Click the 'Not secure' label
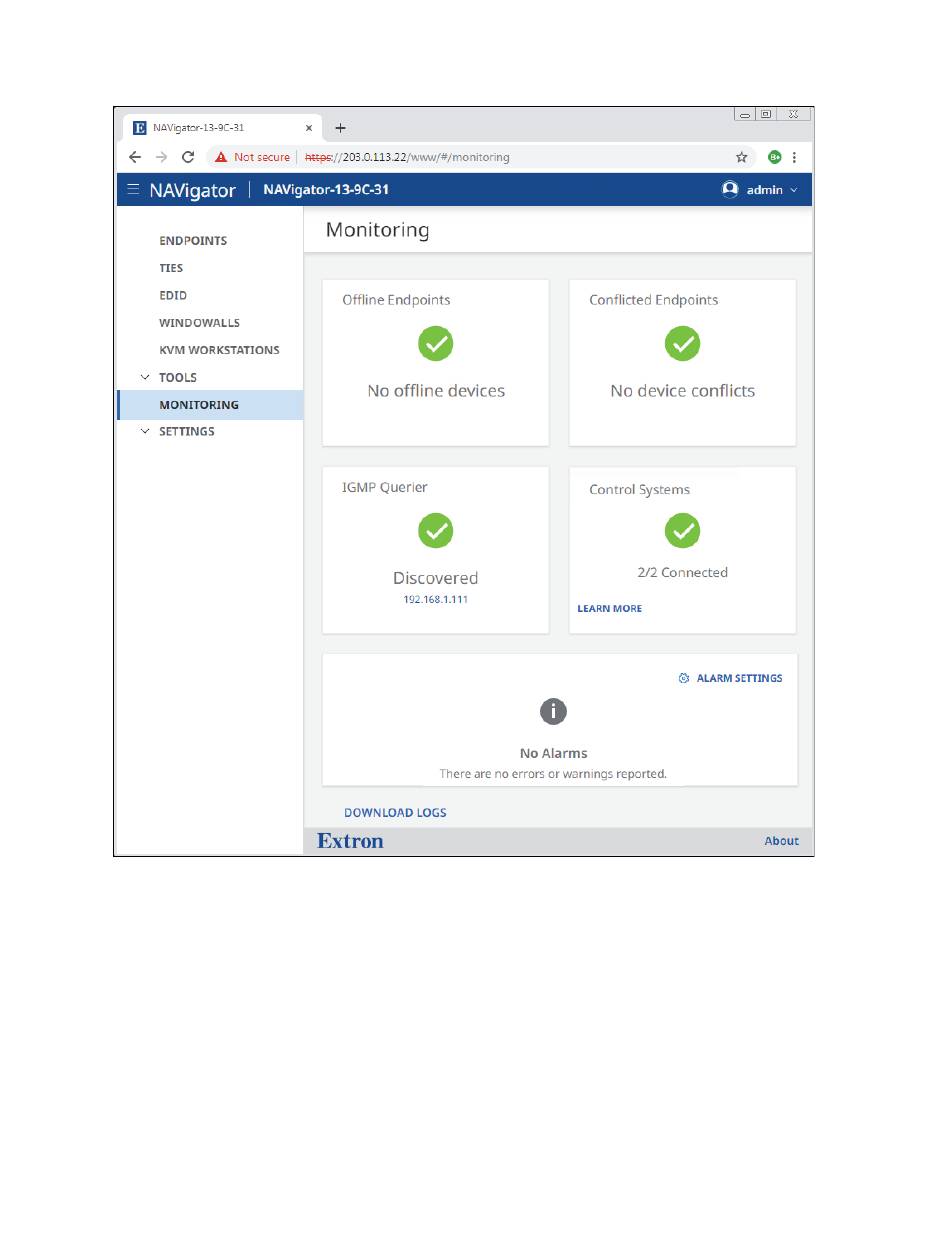950x1260 pixels. pos(262,157)
